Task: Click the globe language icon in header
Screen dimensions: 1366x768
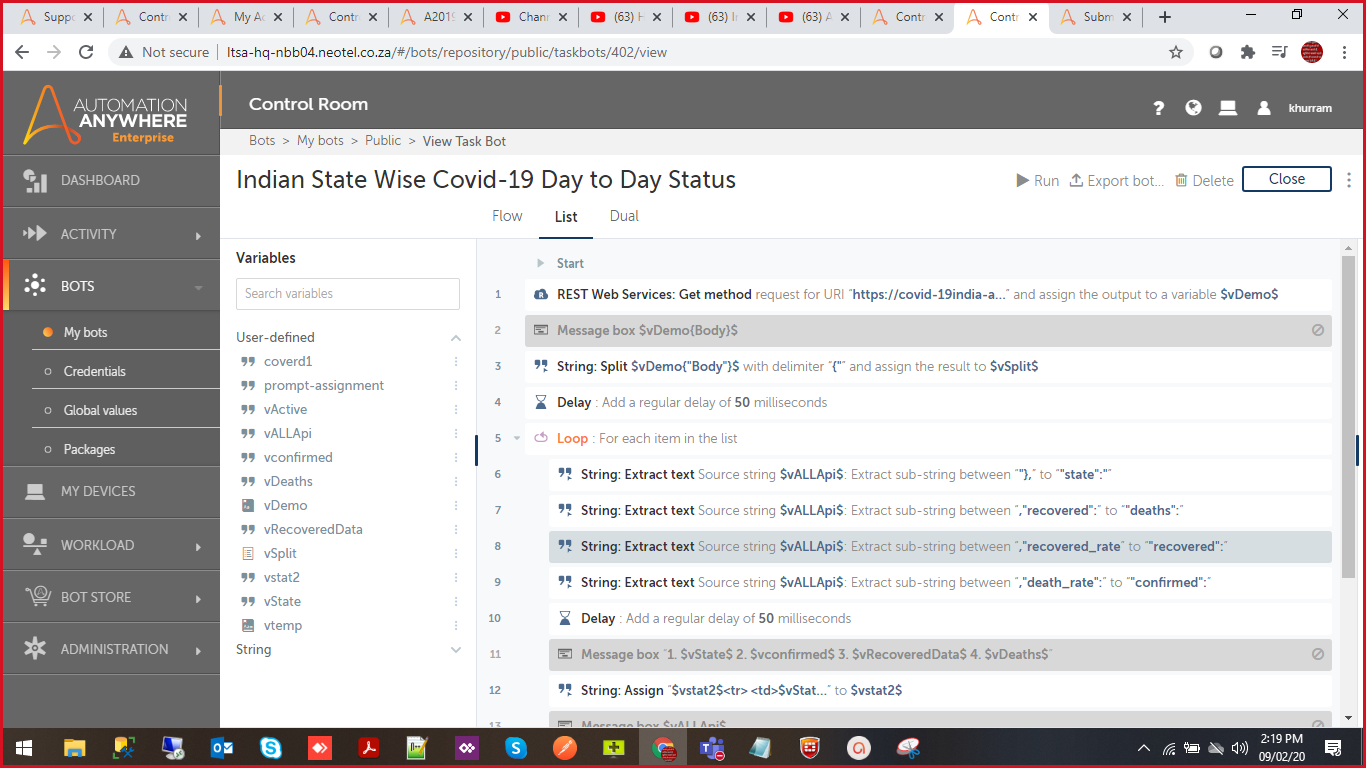Action: (x=1193, y=108)
